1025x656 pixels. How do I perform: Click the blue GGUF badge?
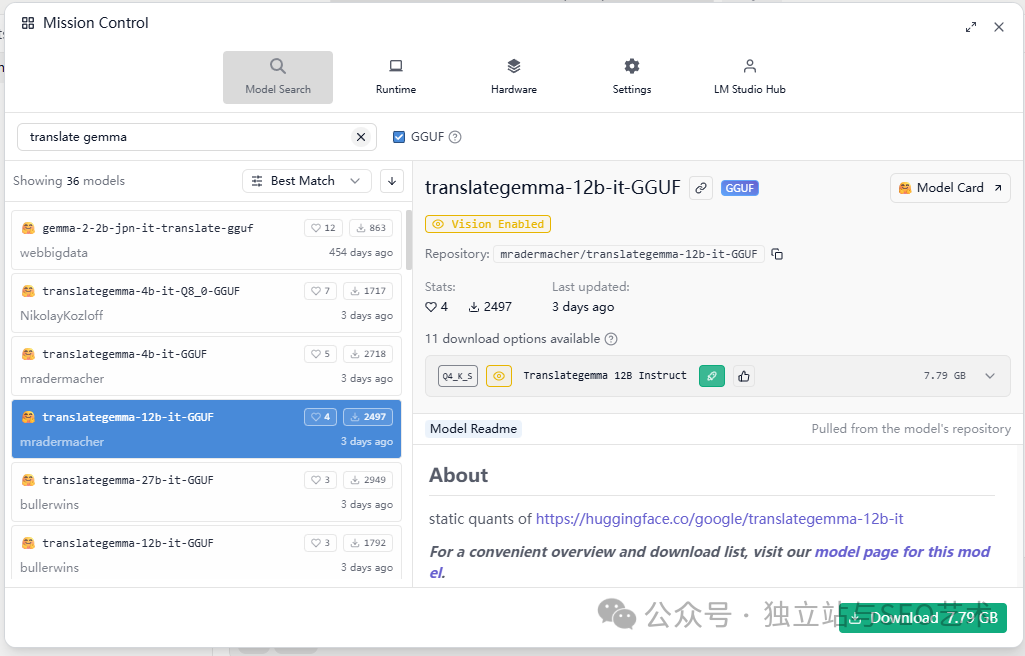pos(740,188)
